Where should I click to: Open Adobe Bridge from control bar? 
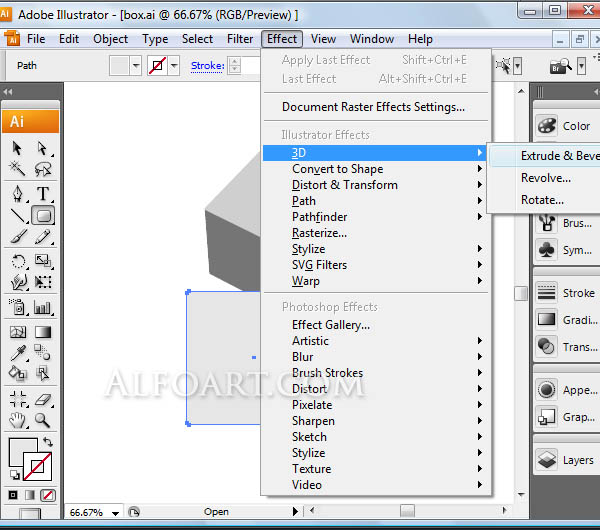(560, 66)
